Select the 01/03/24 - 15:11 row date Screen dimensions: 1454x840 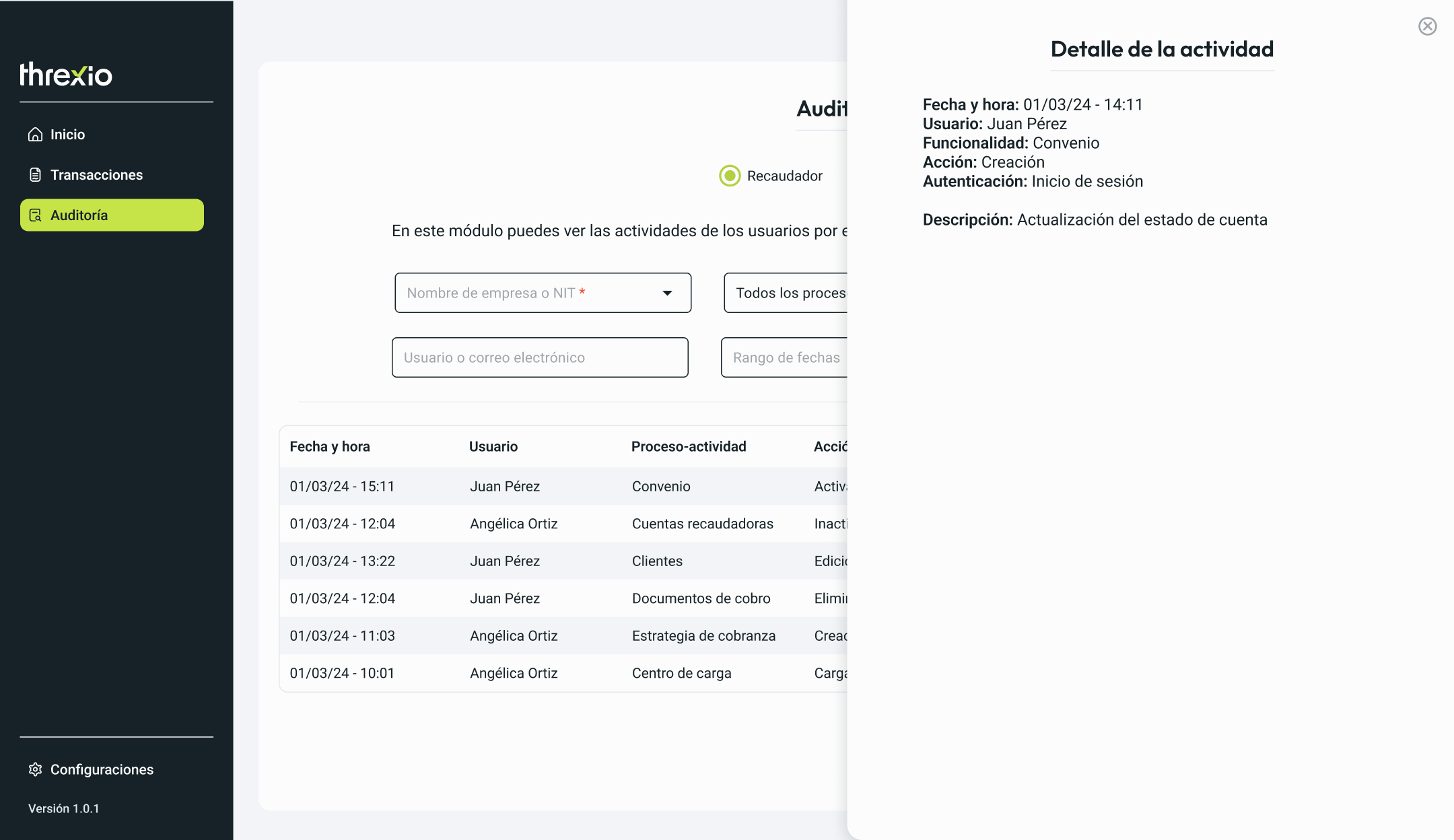(342, 486)
